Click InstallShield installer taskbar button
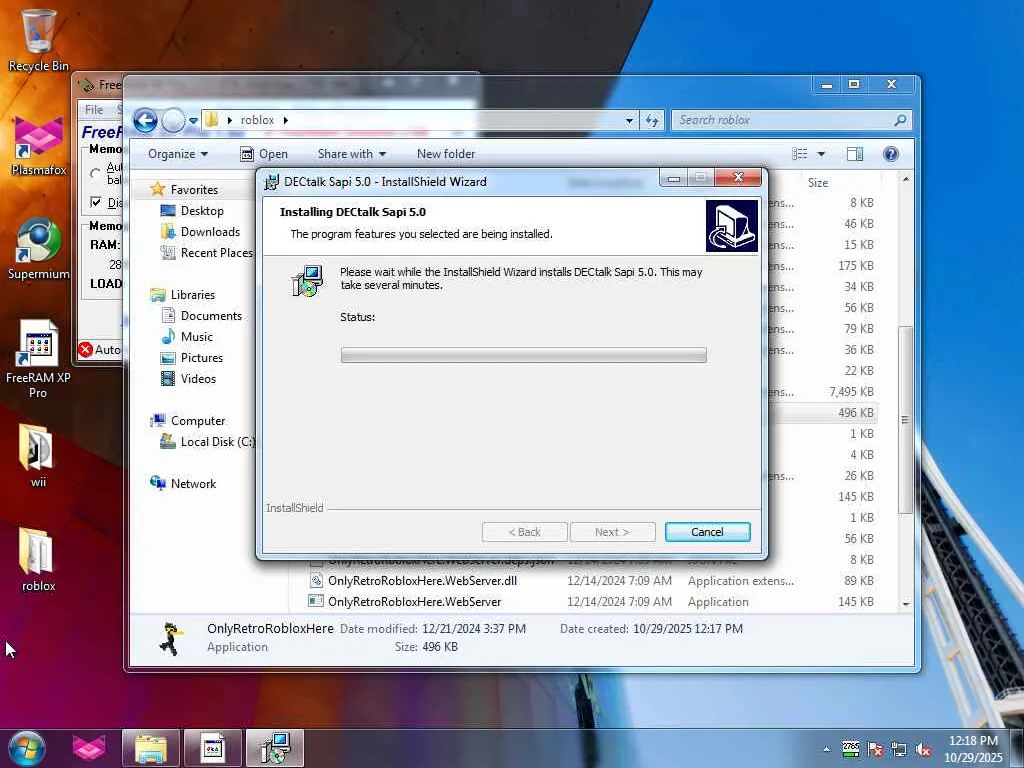The width and height of the screenshot is (1024, 768). pyautogui.click(x=275, y=748)
